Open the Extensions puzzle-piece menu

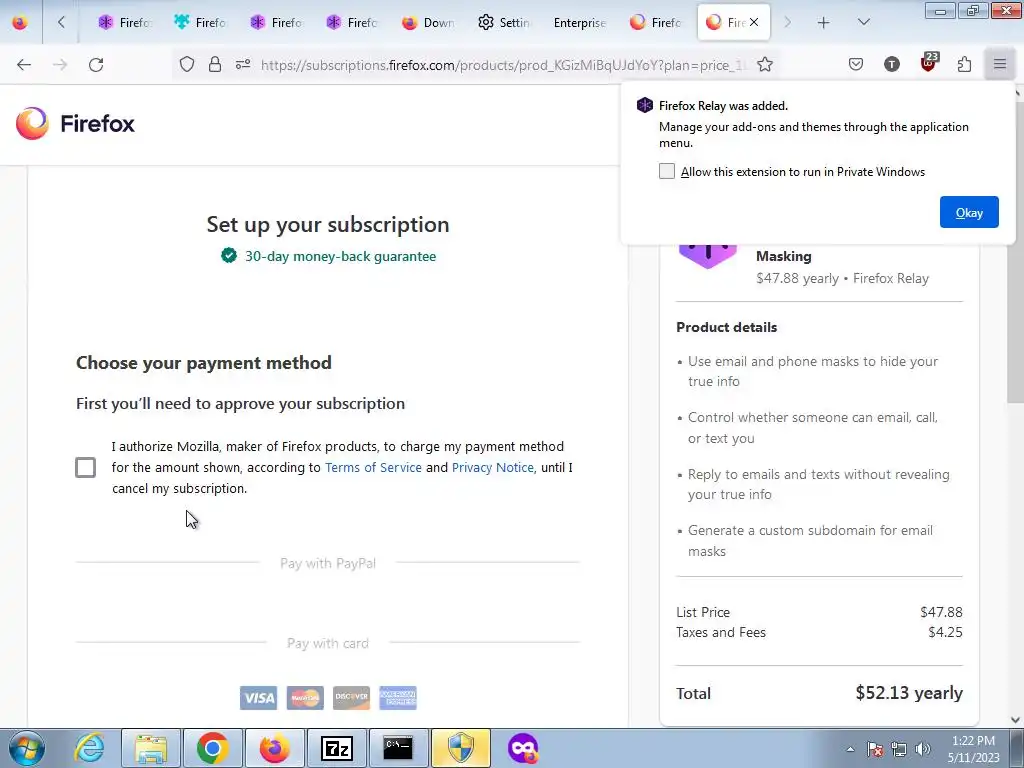click(x=964, y=64)
